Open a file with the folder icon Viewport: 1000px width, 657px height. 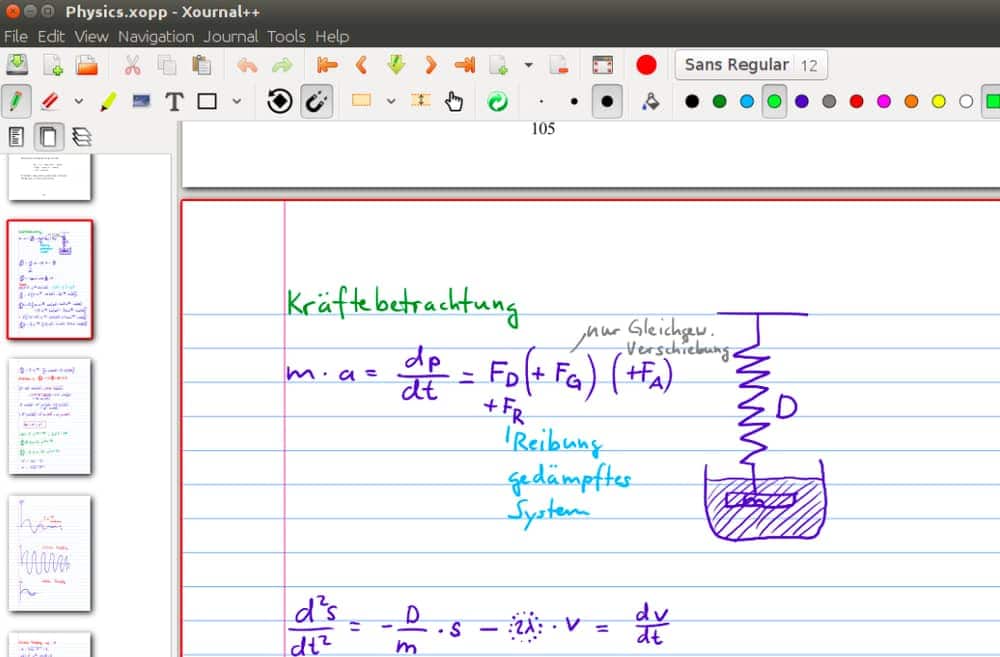(87, 65)
